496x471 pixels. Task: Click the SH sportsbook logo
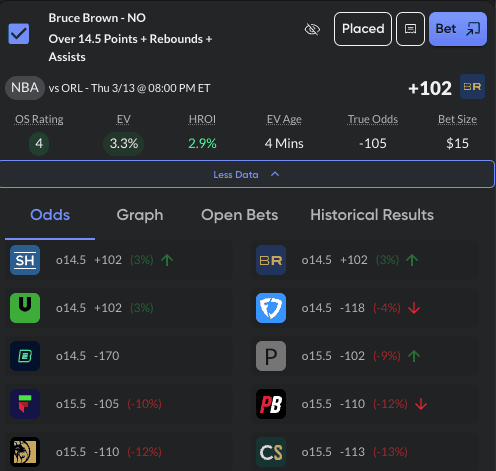25,260
